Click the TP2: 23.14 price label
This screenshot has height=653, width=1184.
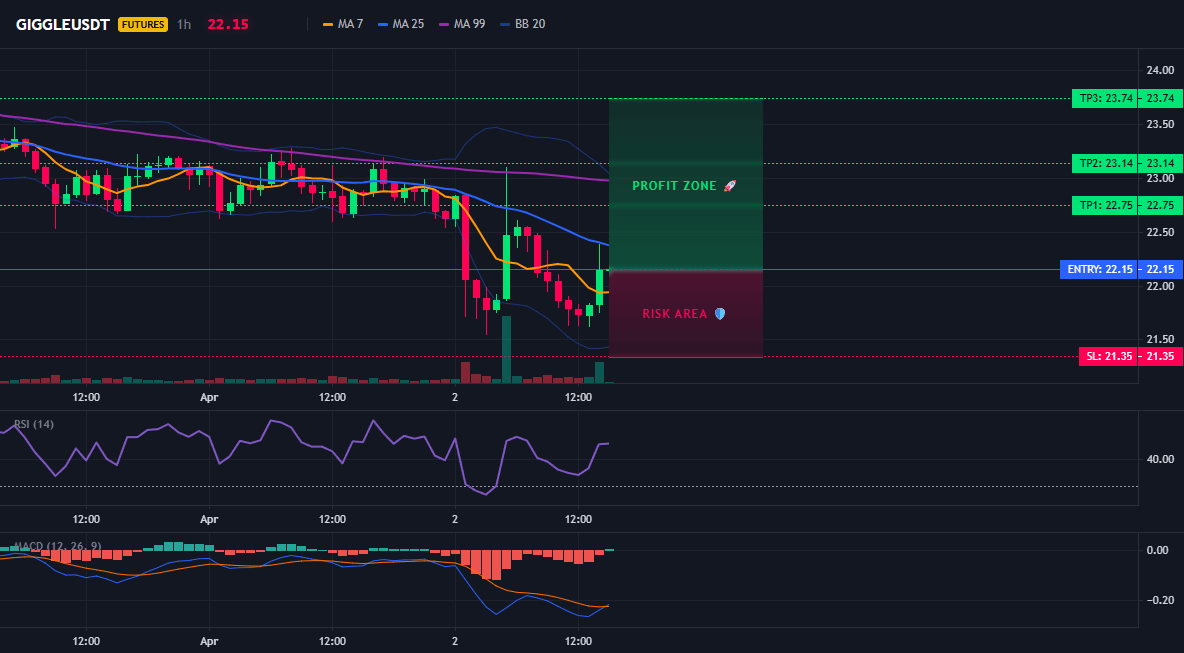coord(1104,163)
